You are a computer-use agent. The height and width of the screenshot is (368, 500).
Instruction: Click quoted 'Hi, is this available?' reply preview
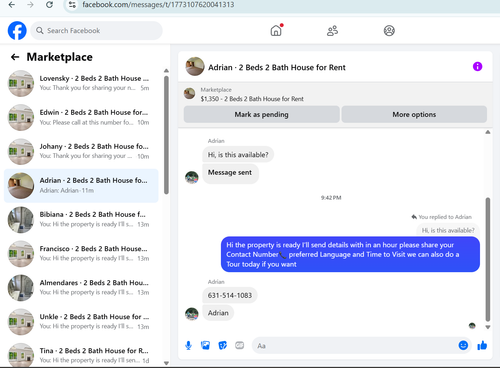448,230
